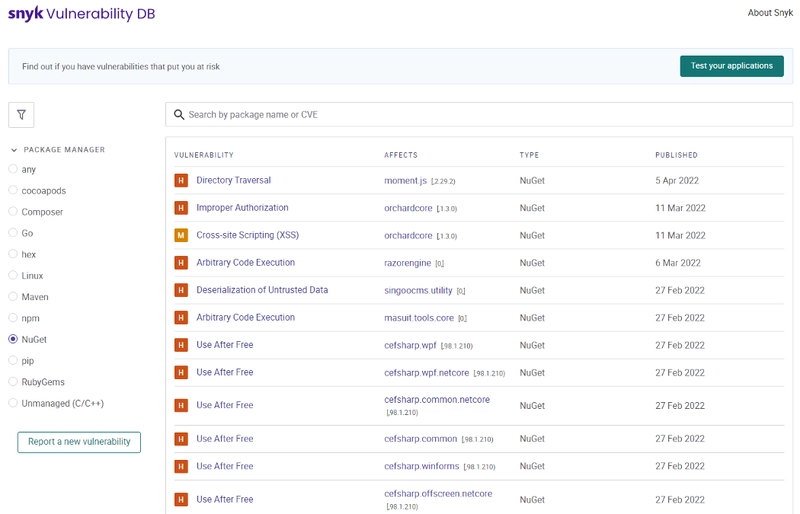The image size is (800, 514).
Task: Open the moment.js package link
Action: [x=405, y=181]
